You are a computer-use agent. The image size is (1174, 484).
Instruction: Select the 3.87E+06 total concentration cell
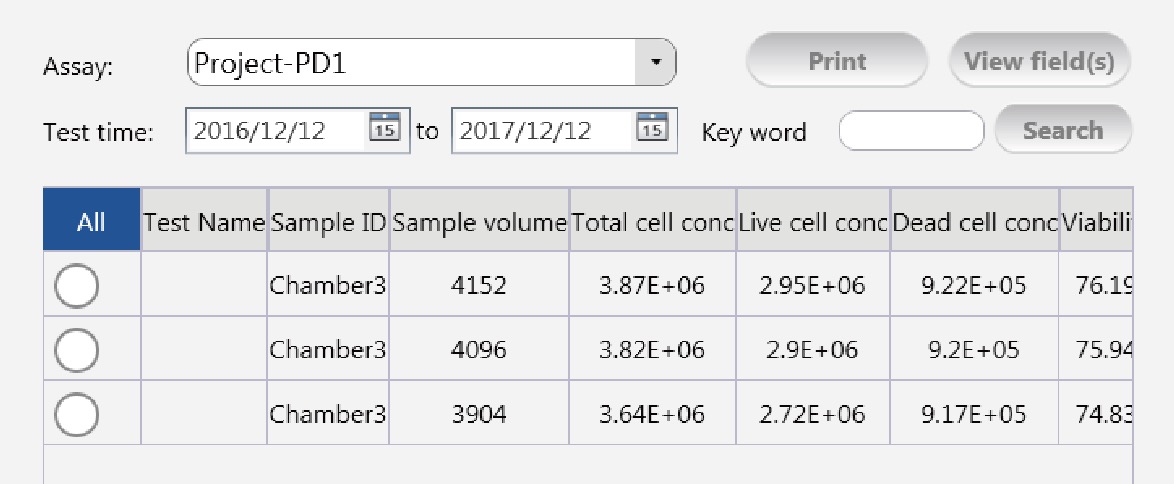click(652, 285)
